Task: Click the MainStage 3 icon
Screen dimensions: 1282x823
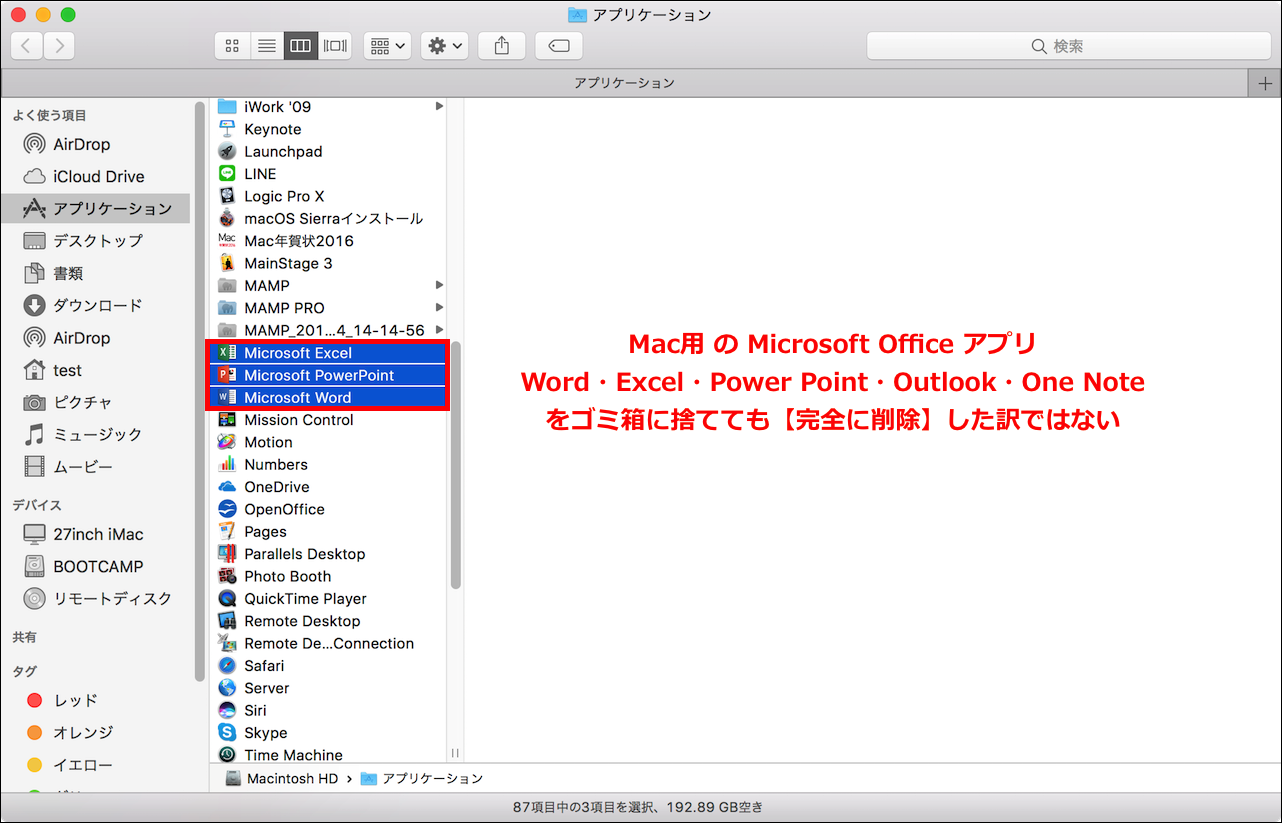Action: tap(227, 263)
